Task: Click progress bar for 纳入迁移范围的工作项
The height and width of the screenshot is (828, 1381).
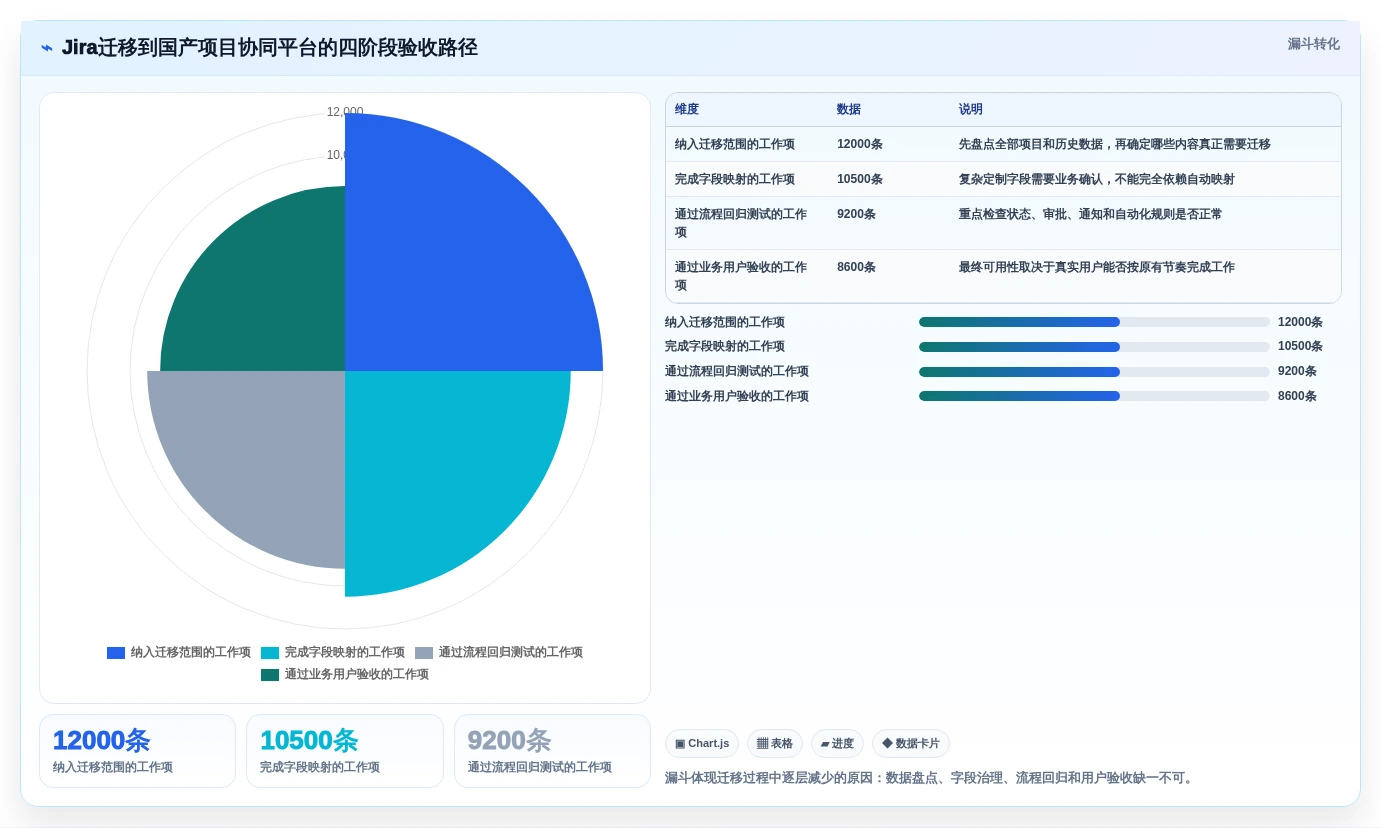Action: [x=1094, y=322]
